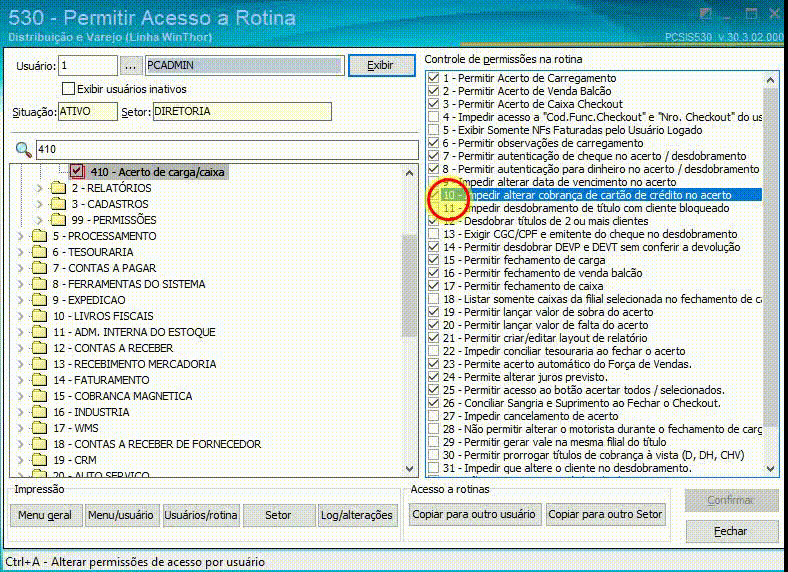Screen dimensions: 788x572
Task: Click folder icon of 19 - CRM
Action: coord(39,460)
